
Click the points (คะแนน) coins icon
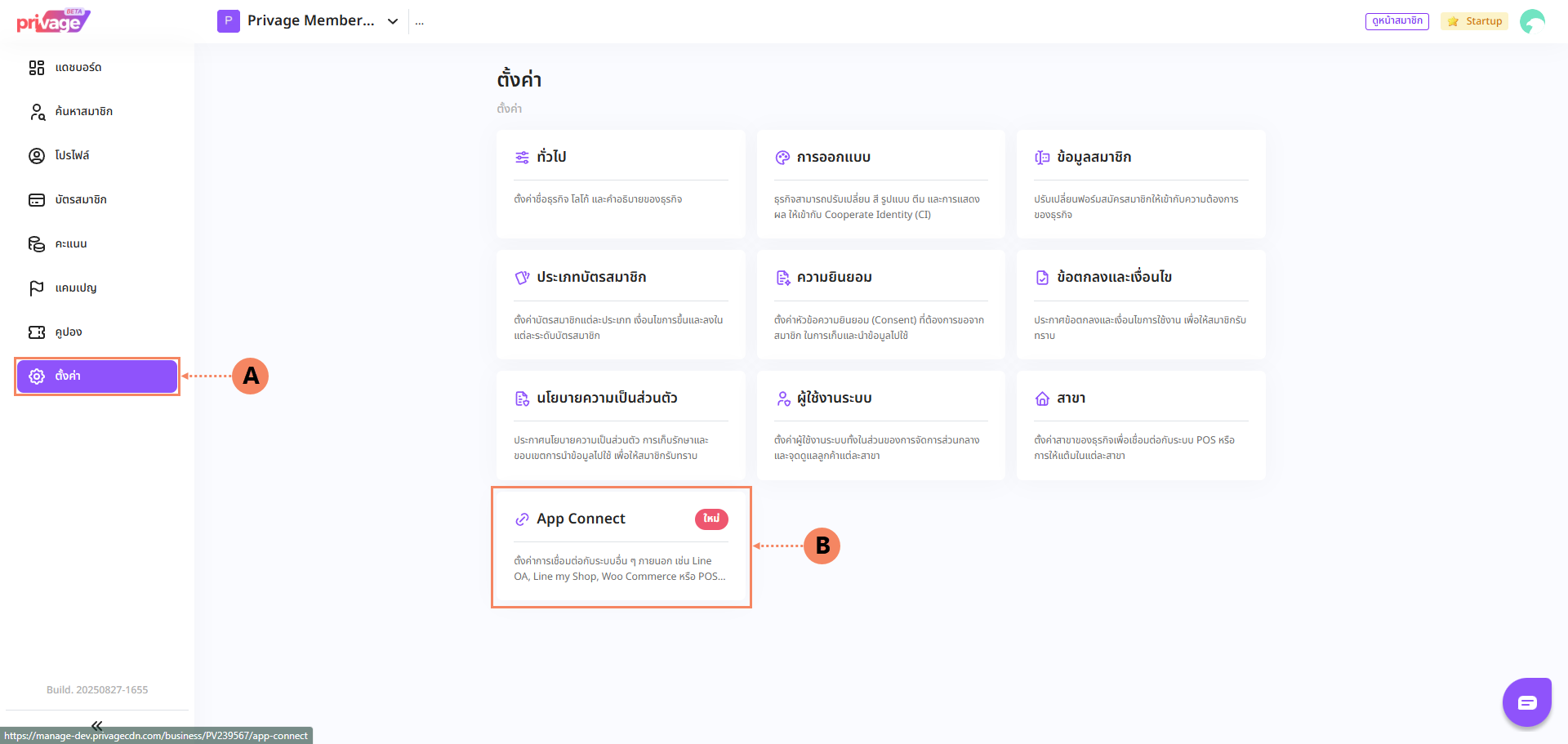[37, 244]
